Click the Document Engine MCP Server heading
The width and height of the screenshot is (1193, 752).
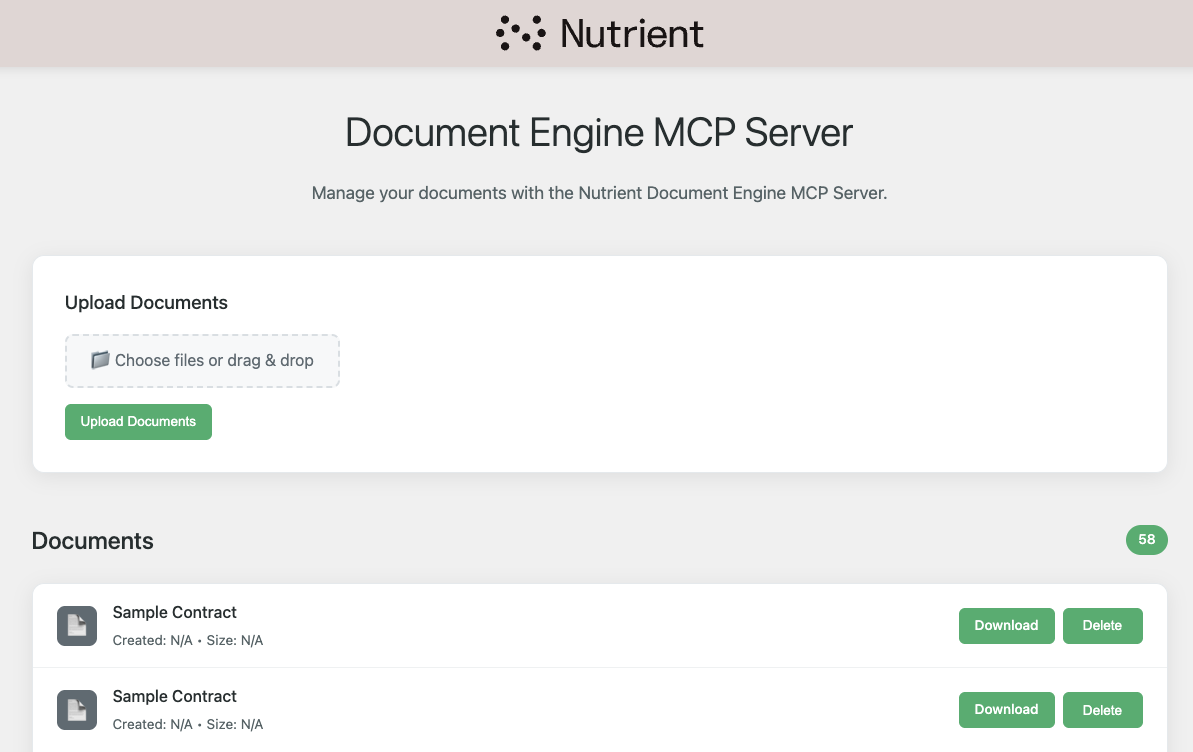coord(597,132)
